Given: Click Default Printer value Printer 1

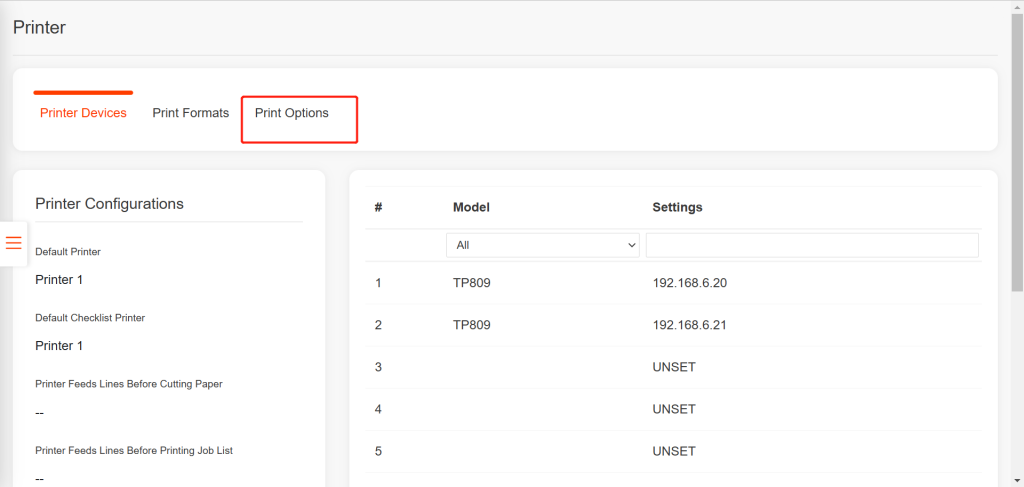Looking at the screenshot, I should click(60, 280).
